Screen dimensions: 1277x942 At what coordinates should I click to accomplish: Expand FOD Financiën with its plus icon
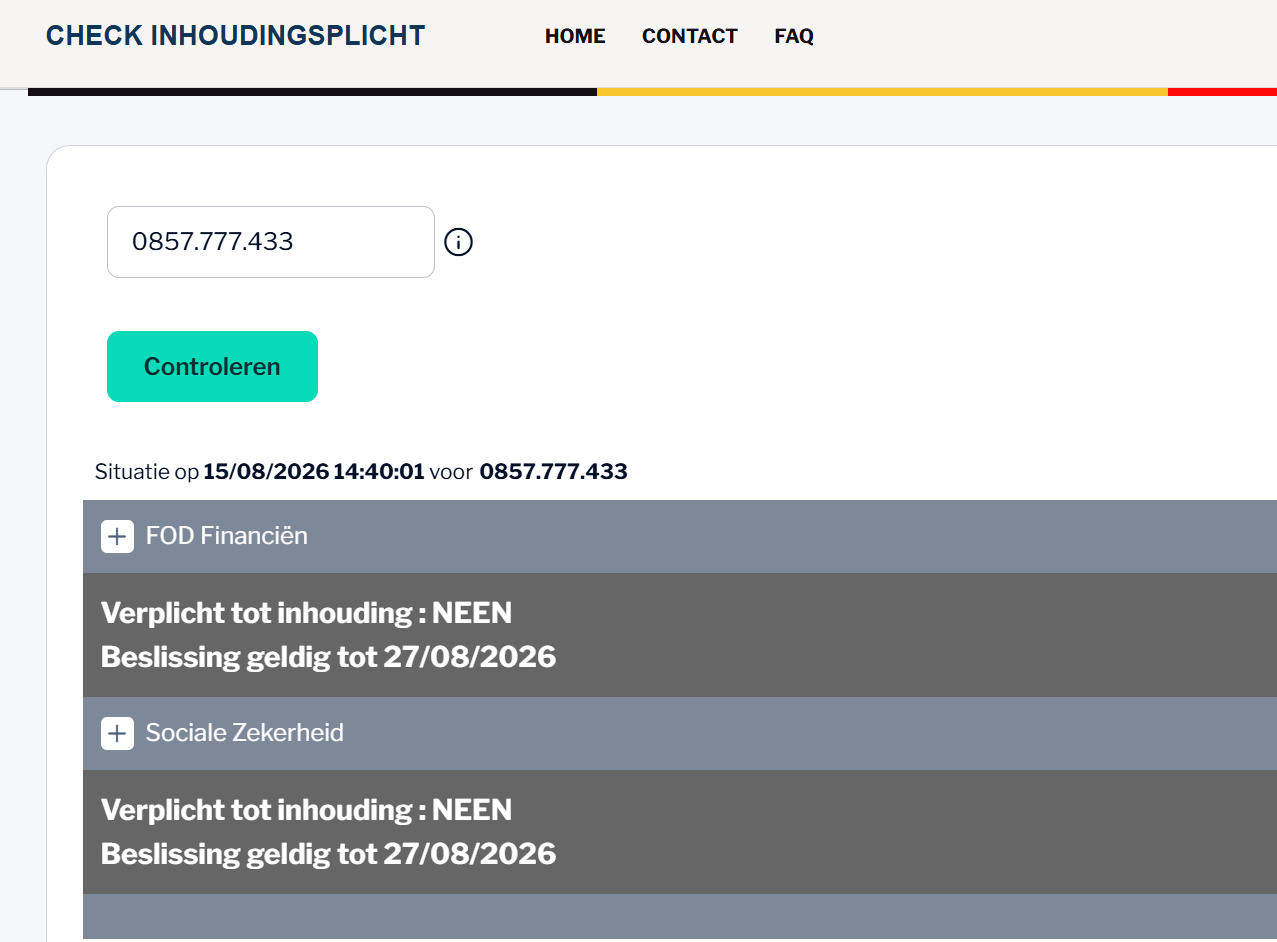point(117,536)
